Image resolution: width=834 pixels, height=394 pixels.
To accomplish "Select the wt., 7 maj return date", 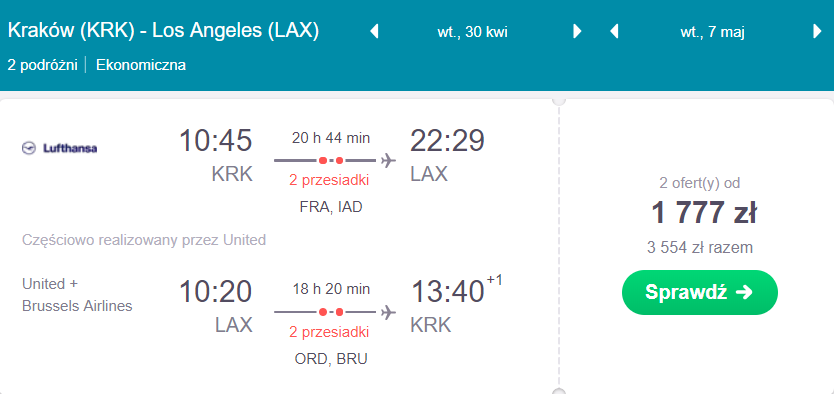I will point(712,32).
